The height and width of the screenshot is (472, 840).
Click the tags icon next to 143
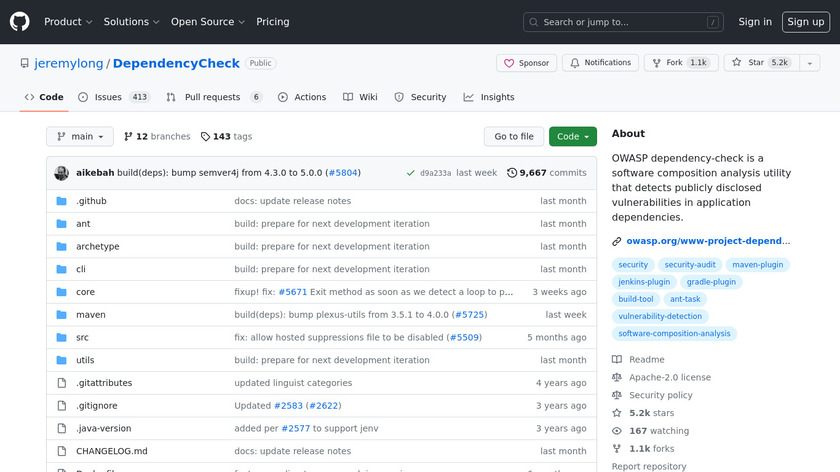205,137
